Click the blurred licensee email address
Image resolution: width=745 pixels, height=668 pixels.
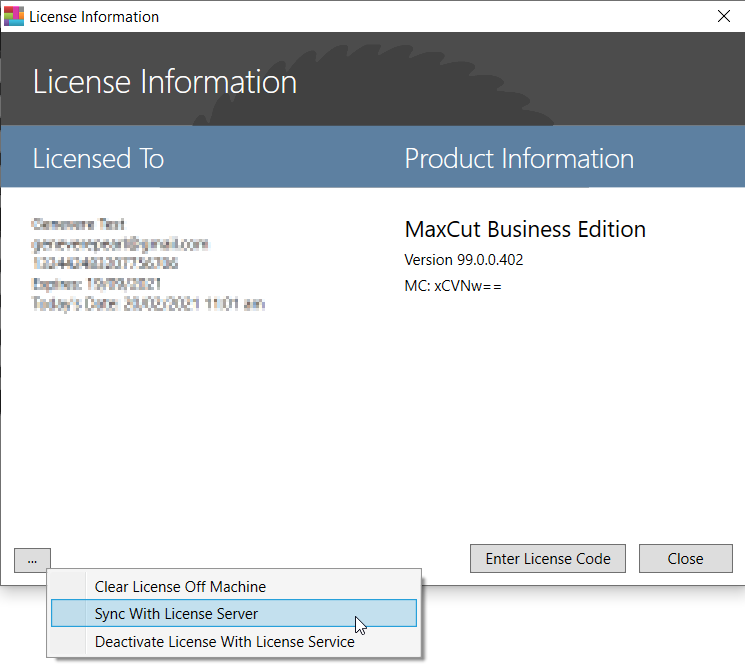point(120,244)
